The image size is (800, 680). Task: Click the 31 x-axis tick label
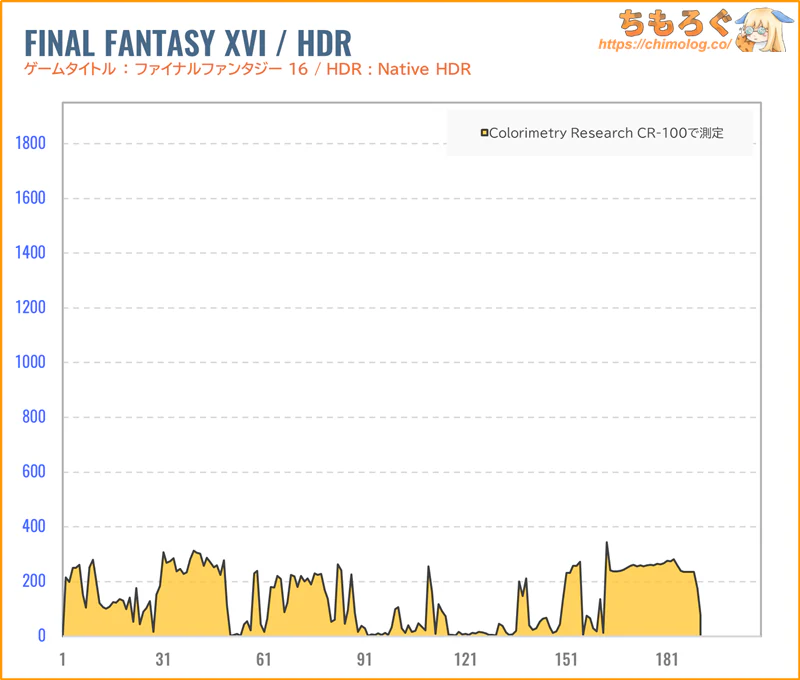163,659
